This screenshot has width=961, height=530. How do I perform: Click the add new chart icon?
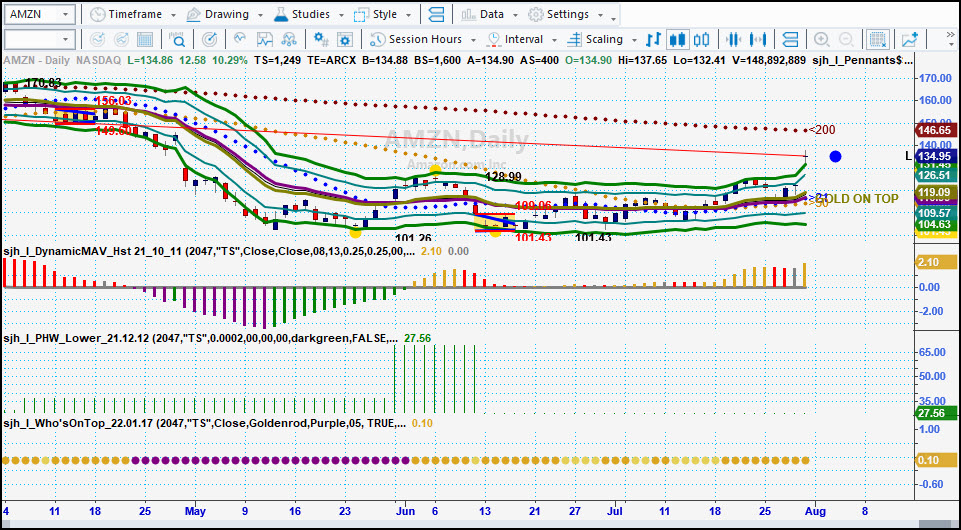(910, 40)
